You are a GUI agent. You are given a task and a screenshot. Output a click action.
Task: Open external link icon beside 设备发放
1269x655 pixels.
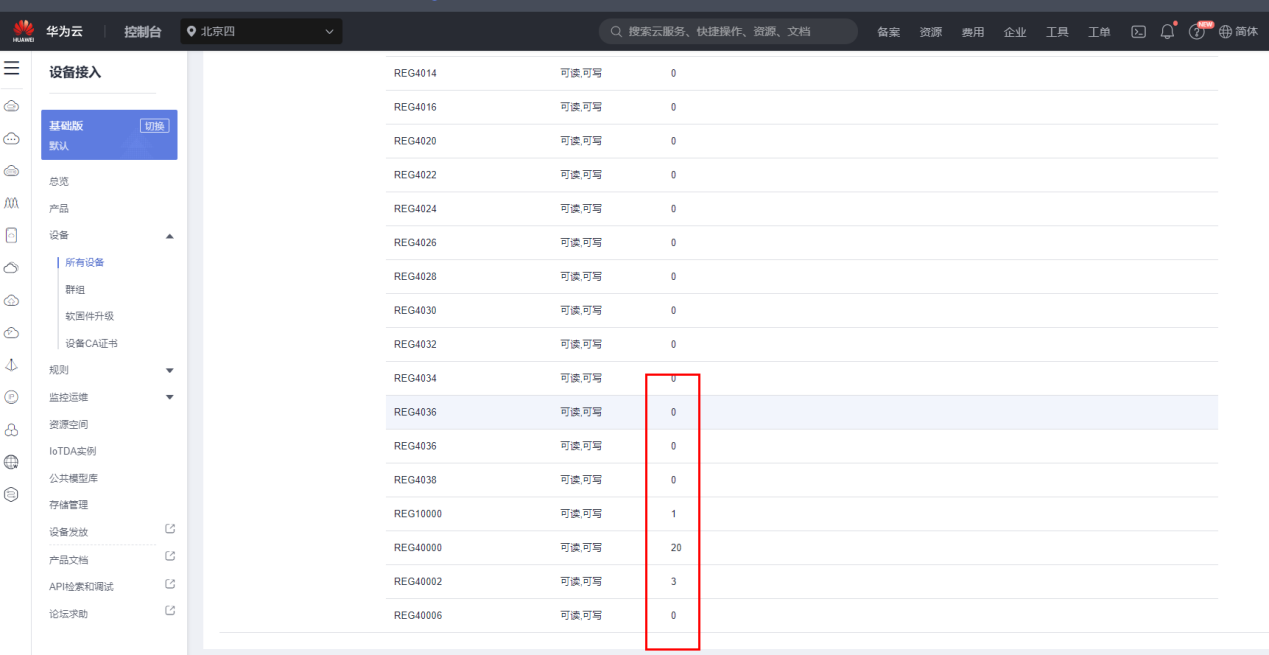170,529
